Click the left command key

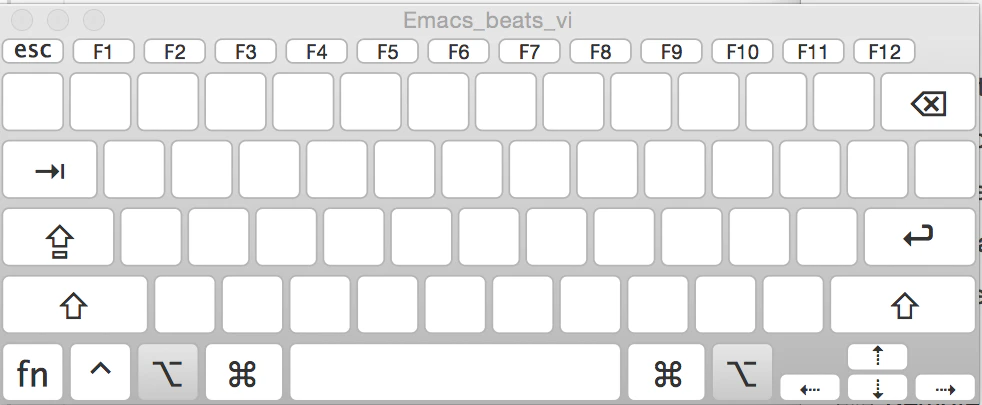tap(243, 372)
